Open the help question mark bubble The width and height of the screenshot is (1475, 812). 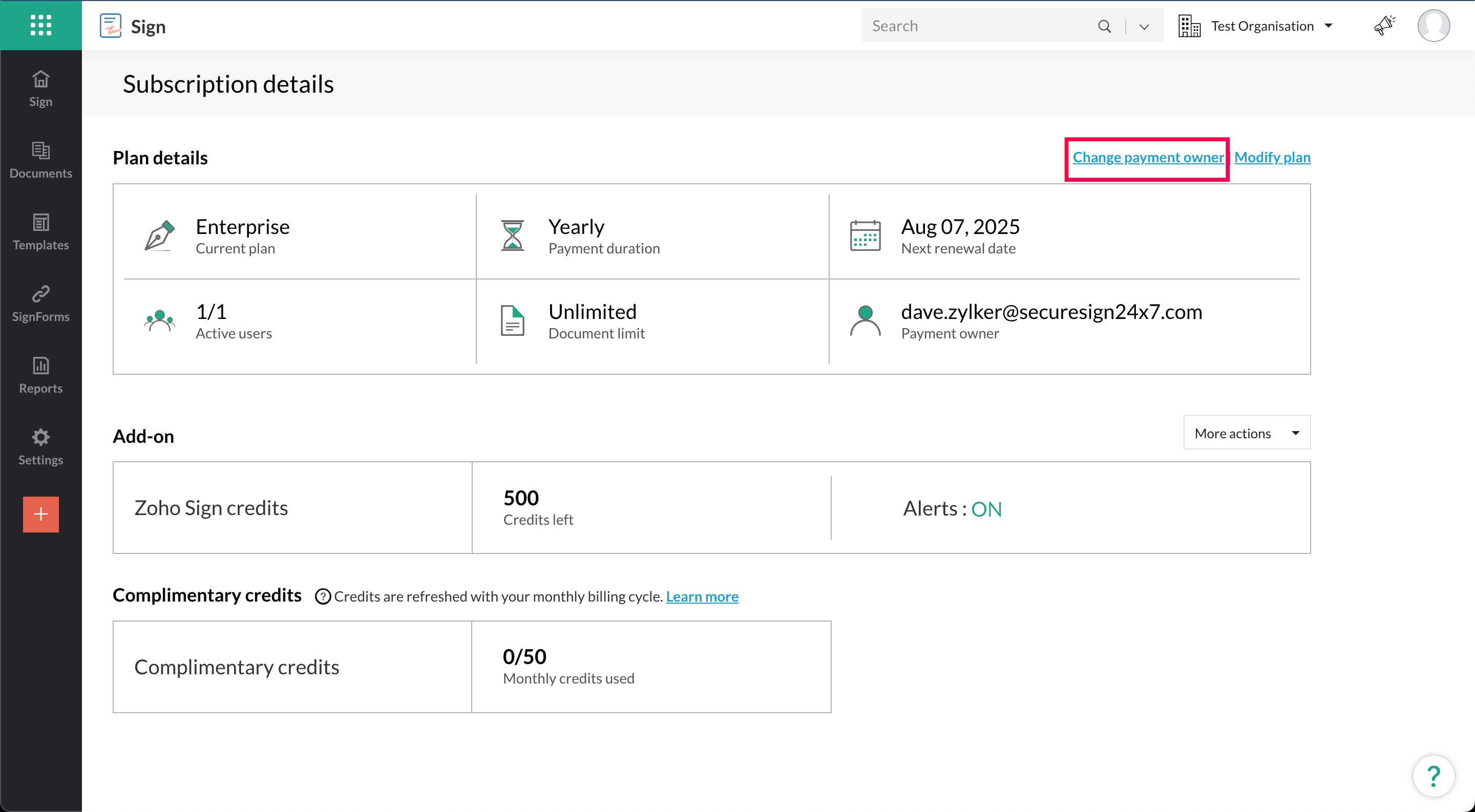[1433, 776]
